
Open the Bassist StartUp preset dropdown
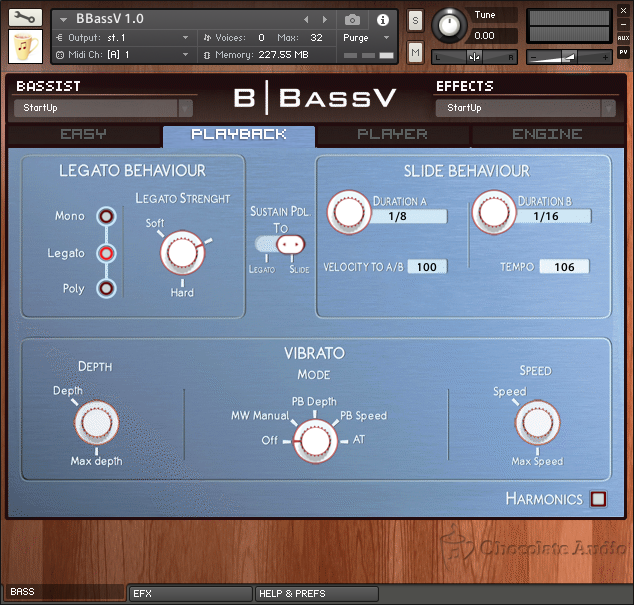pyautogui.click(x=103, y=108)
